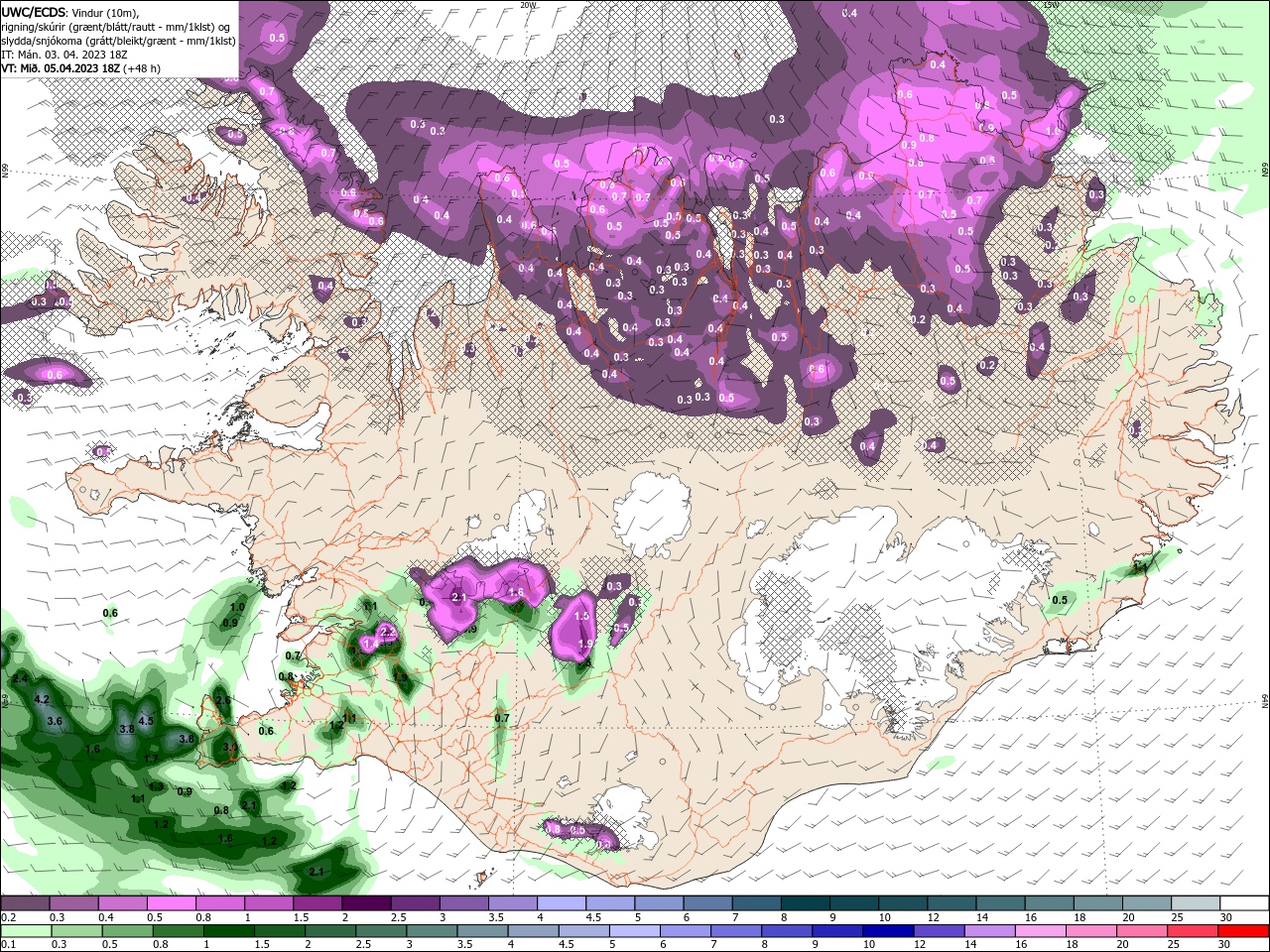The width and height of the screenshot is (1270, 952).
Task: Click the '(+48 h)' forecast offset text
Action: (142, 68)
